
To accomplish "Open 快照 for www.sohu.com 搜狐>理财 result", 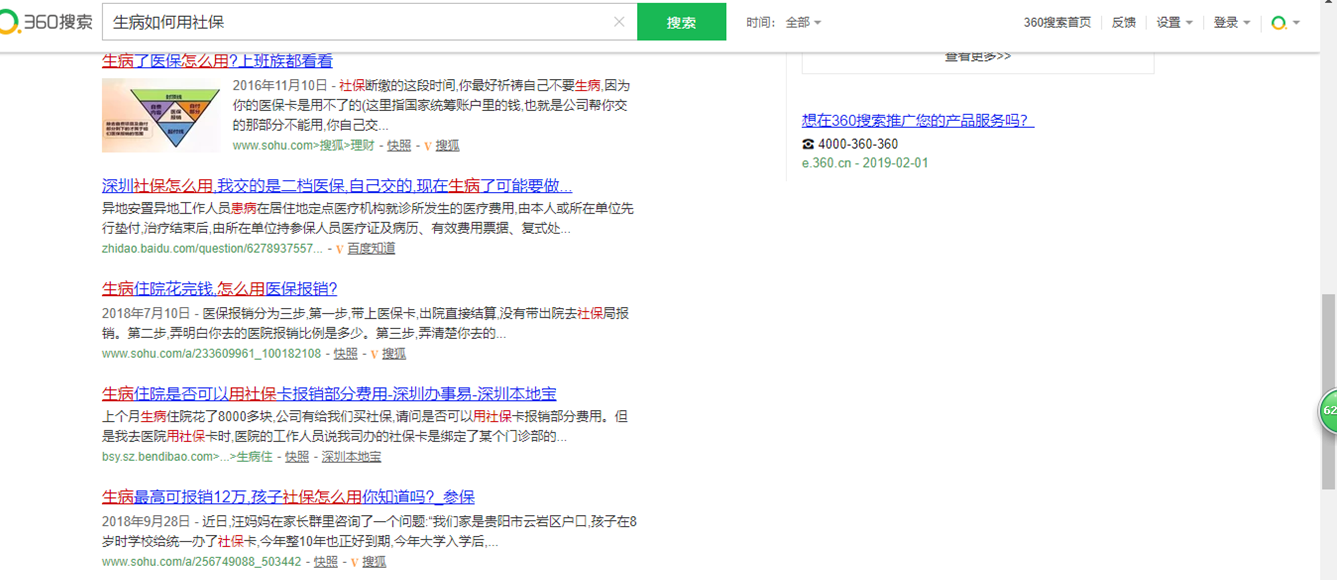I will (399, 145).
